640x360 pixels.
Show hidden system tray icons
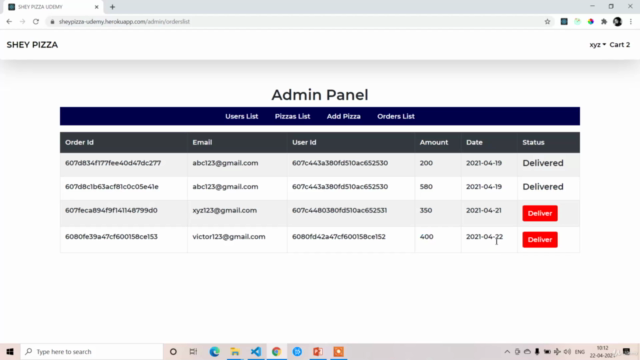[507, 351]
